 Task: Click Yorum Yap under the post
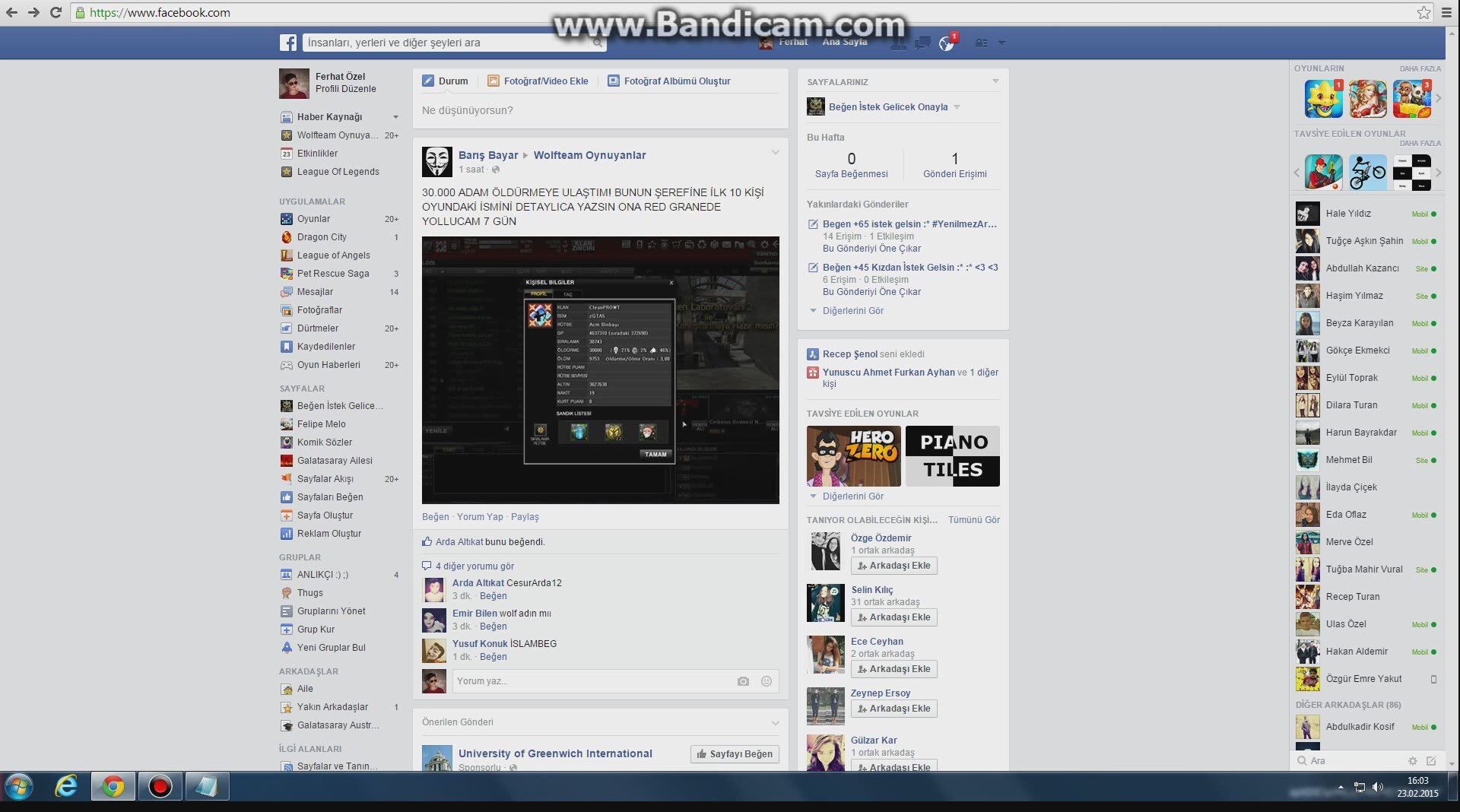pyautogui.click(x=480, y=517)
